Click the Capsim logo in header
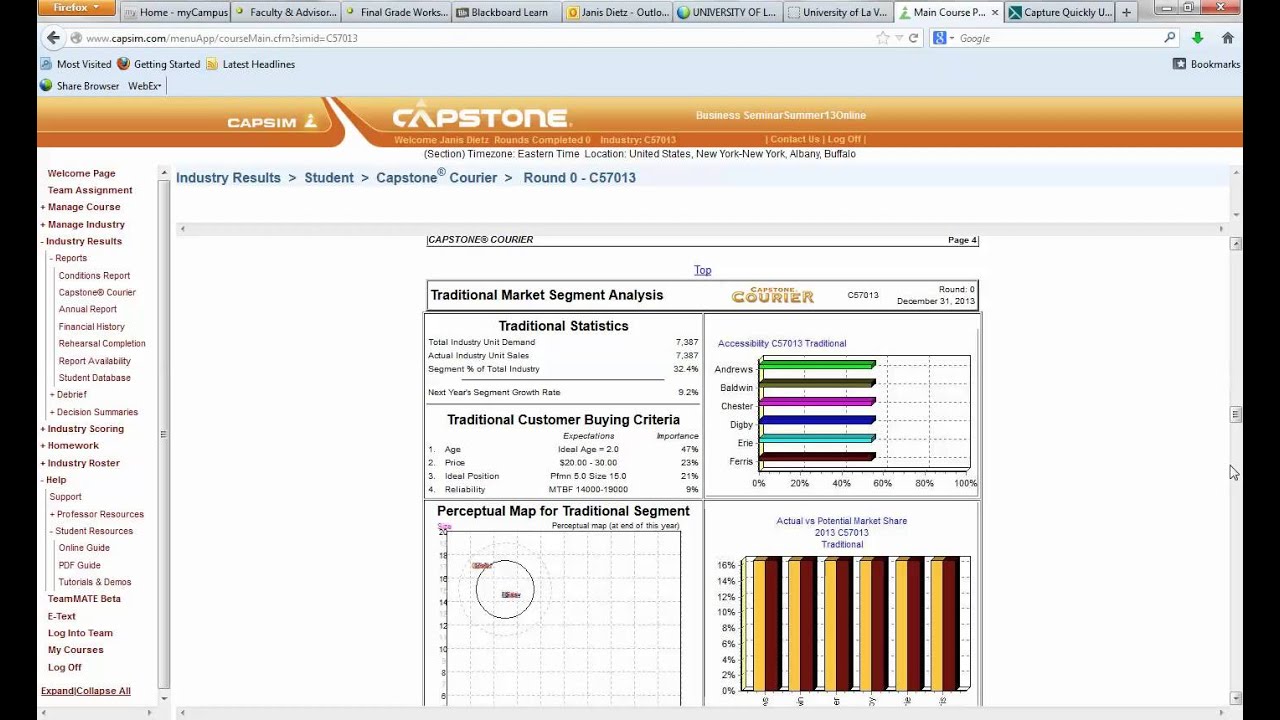The image size is (1280, 720). coord(272,122)
